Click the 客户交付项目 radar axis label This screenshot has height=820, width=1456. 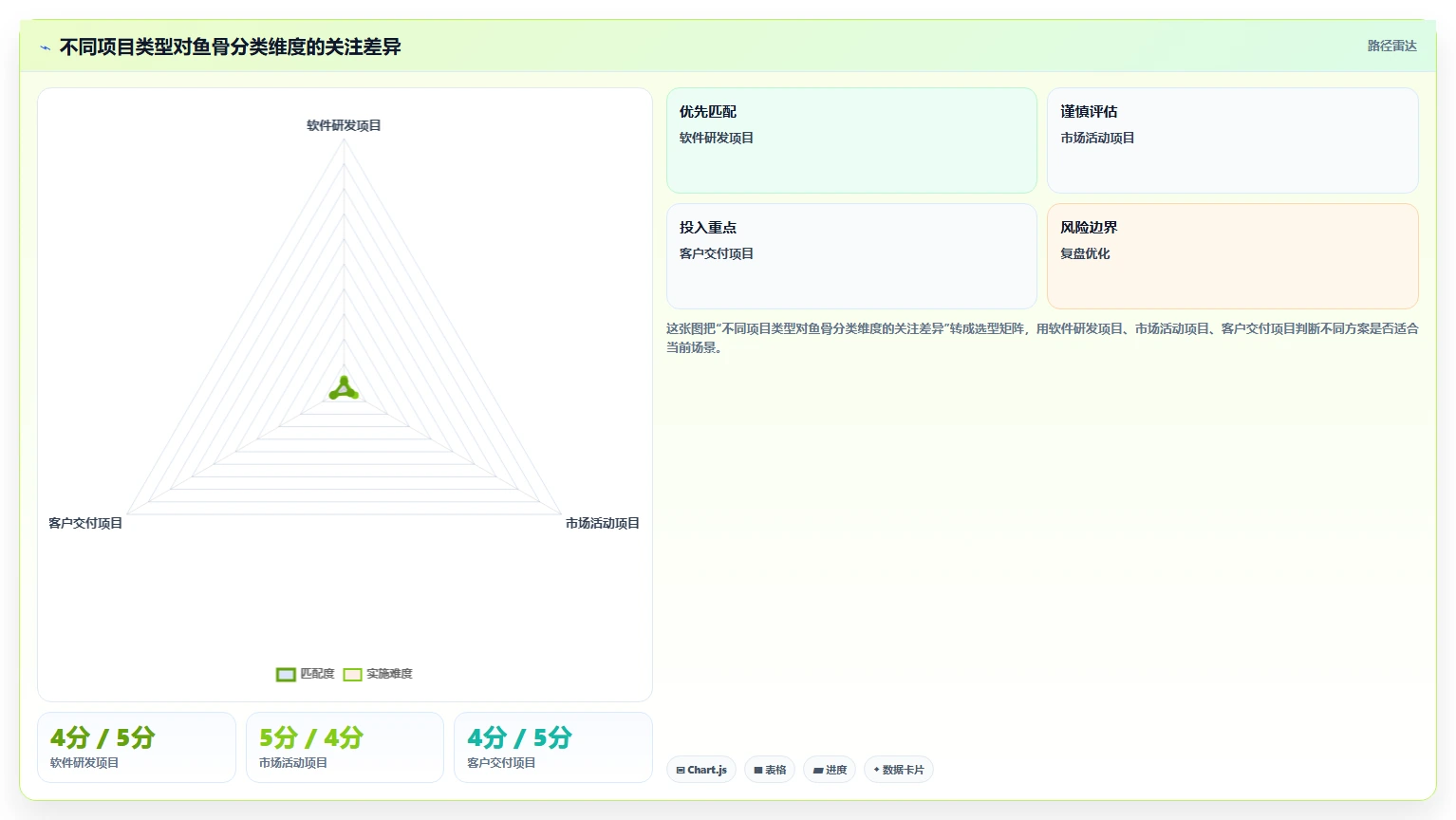[85, 523]
